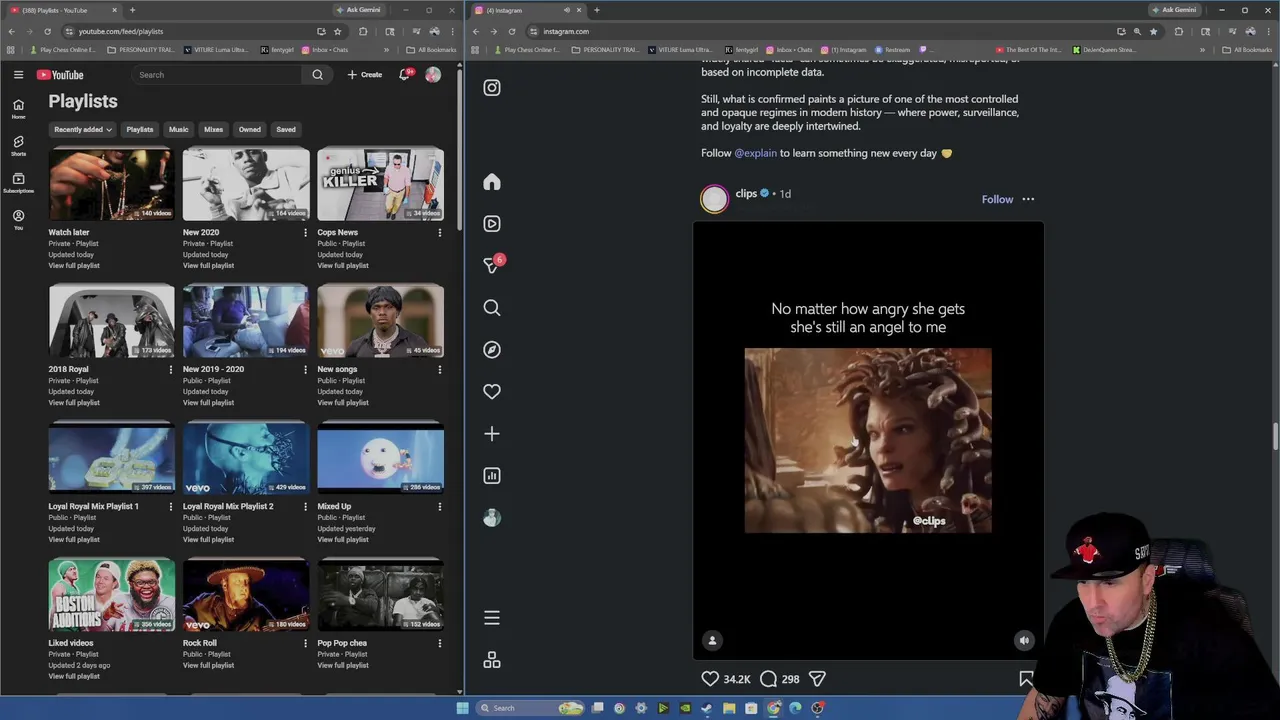Viewport: 1280px width, 720px height.
Task: Open comments on the clips post
Action: coord(768,679)
